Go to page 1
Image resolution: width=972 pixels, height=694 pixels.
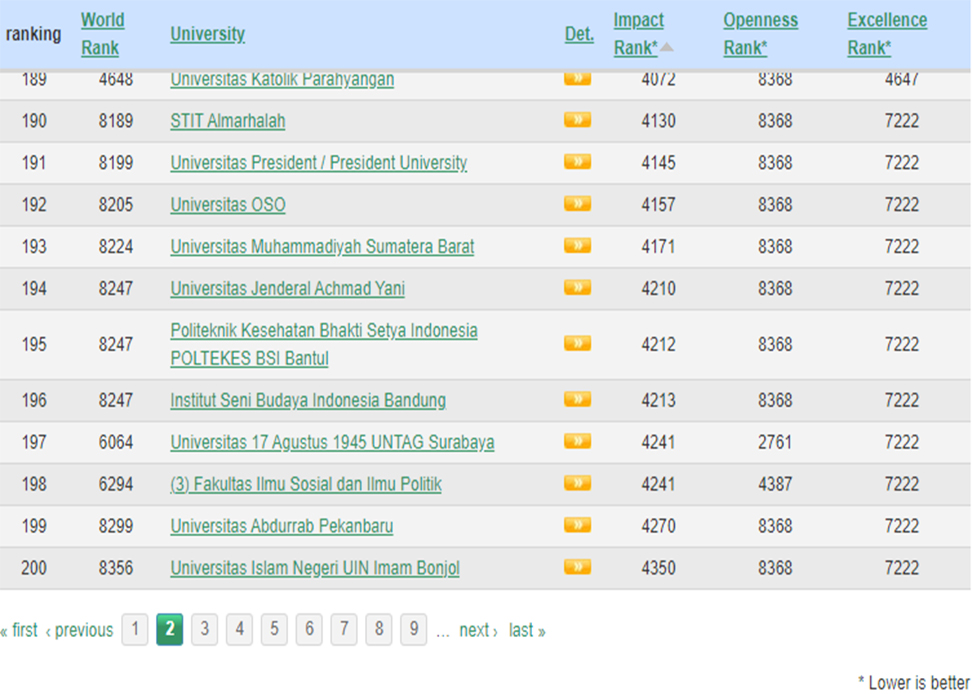pyautogui.click(x=135, y=630)
